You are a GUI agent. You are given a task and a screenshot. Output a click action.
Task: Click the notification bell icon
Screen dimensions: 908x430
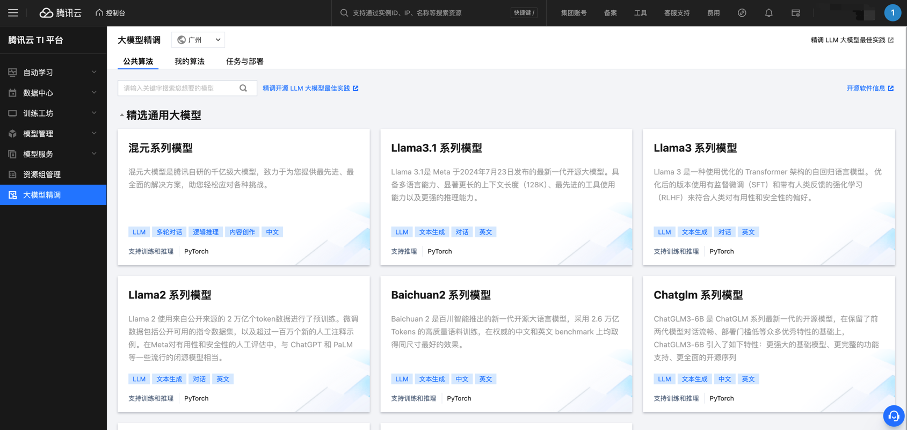pos(768,13)
